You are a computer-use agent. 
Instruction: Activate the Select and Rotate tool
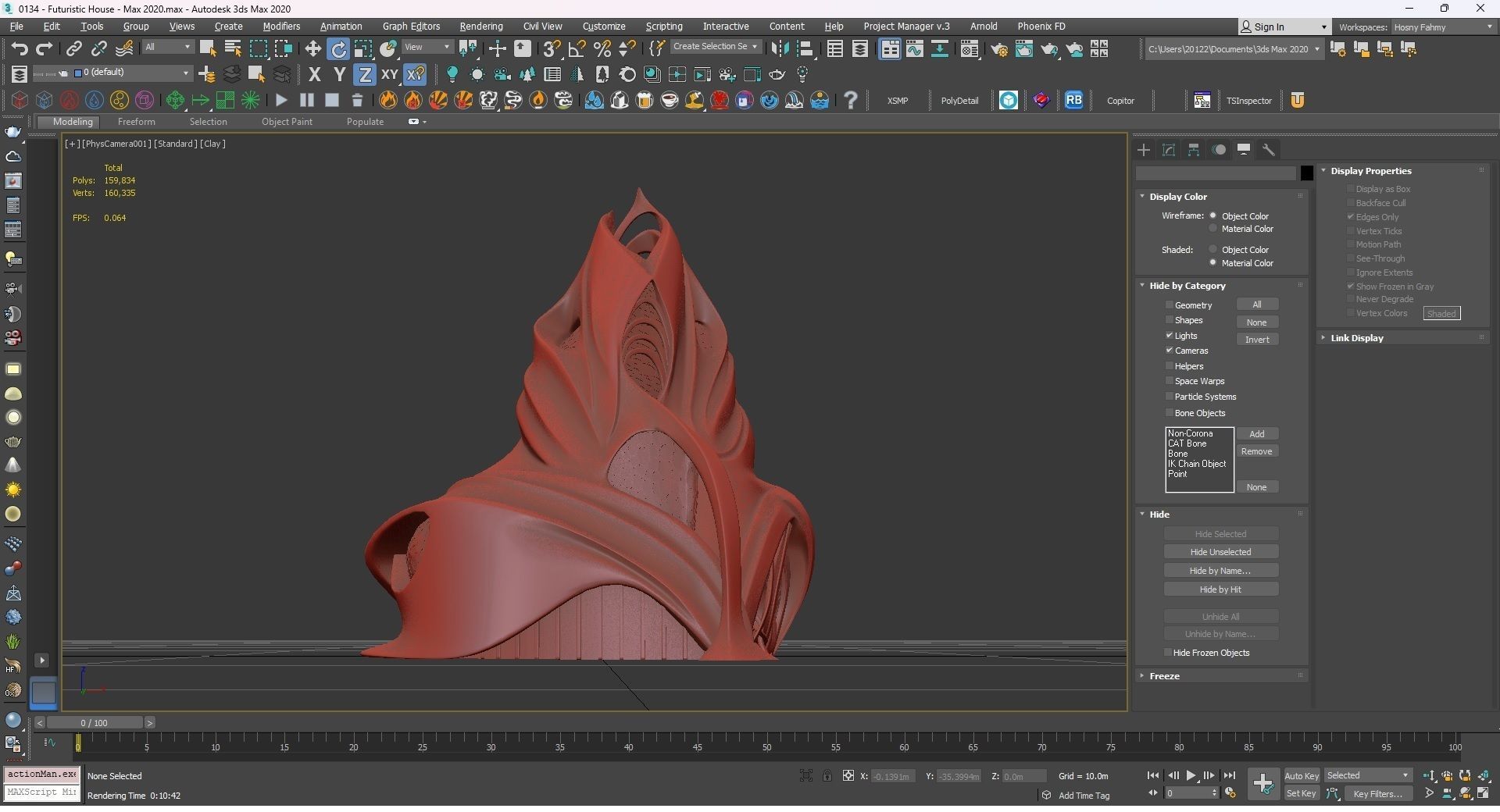(x=338, y=49)
